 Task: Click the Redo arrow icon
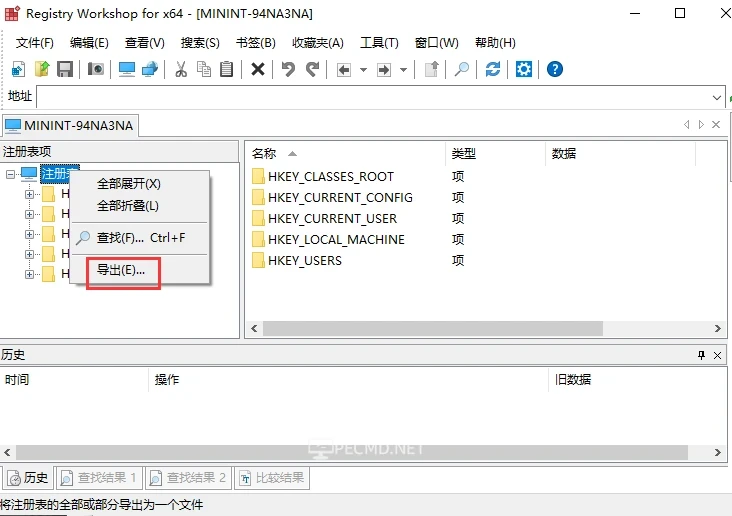pyautogui.click(x=312, y=70)
